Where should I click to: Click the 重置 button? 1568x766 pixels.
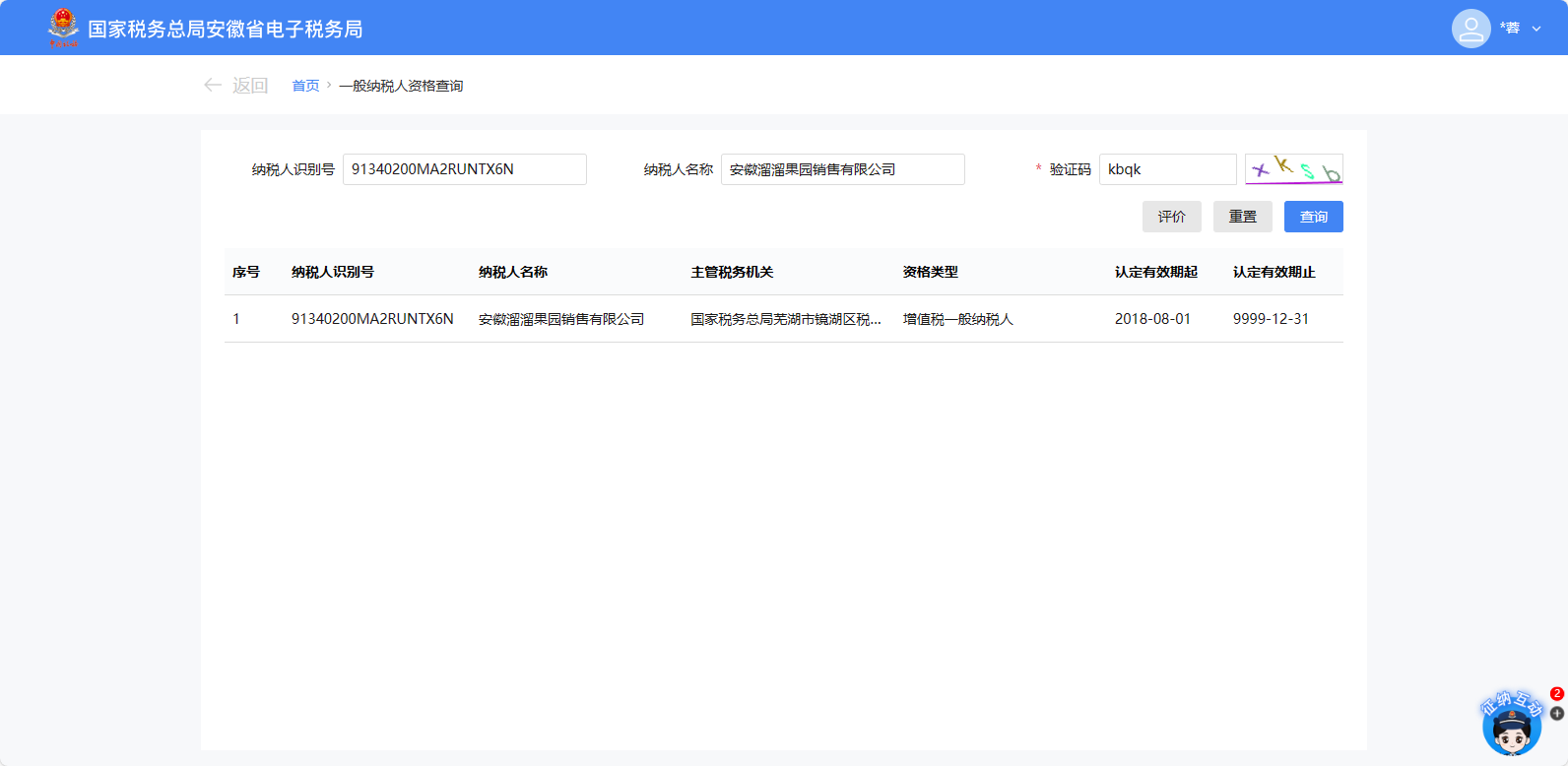click(1242, 217)
